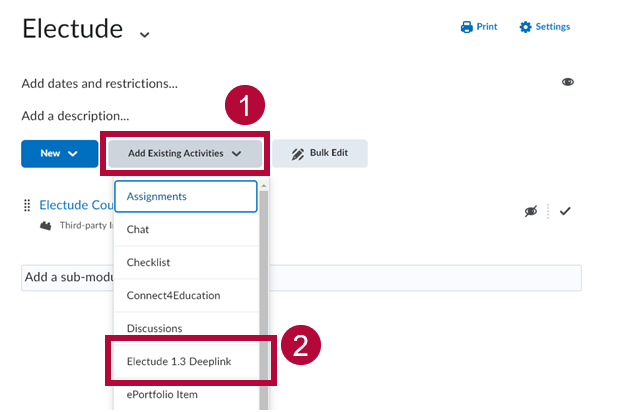
Task: Choose Chat from the dropdown list
Action: (x=186, y=229)
